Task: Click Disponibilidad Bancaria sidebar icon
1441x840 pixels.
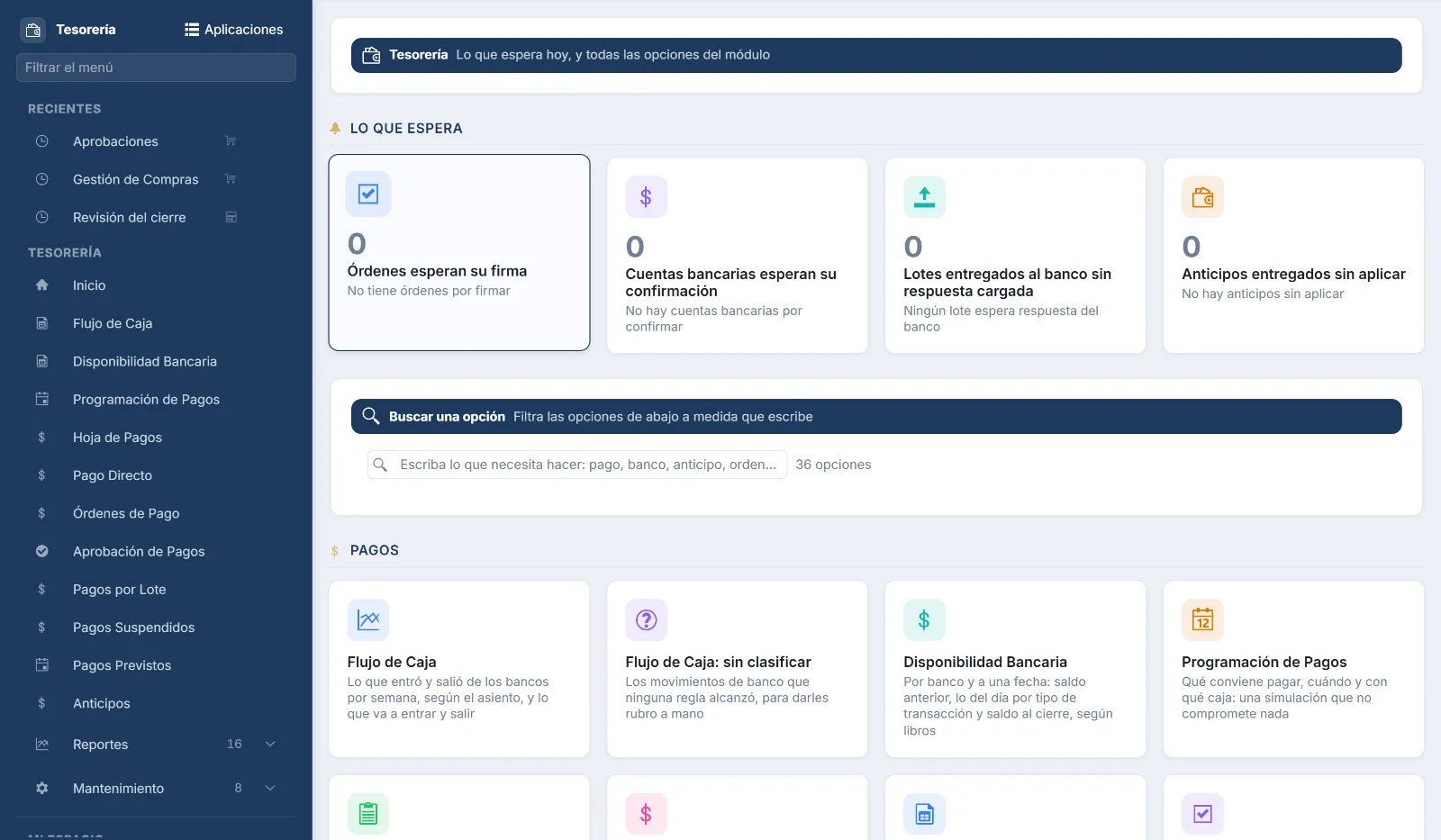Action: (41, 361)
